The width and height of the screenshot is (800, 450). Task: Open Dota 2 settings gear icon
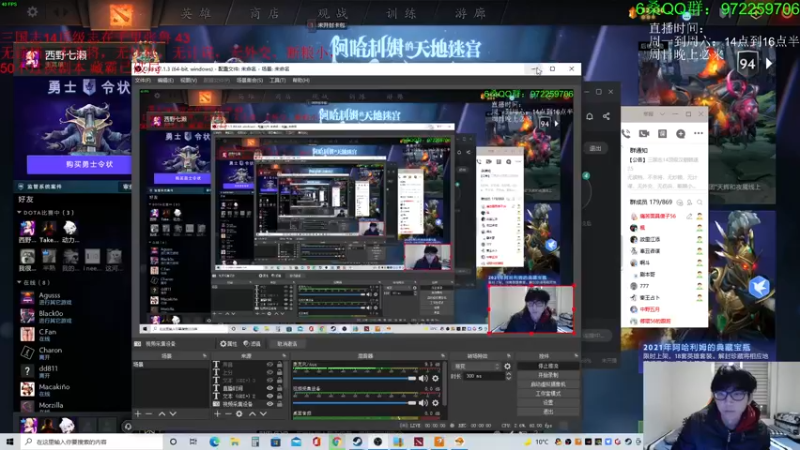click(x=33, y=11)
